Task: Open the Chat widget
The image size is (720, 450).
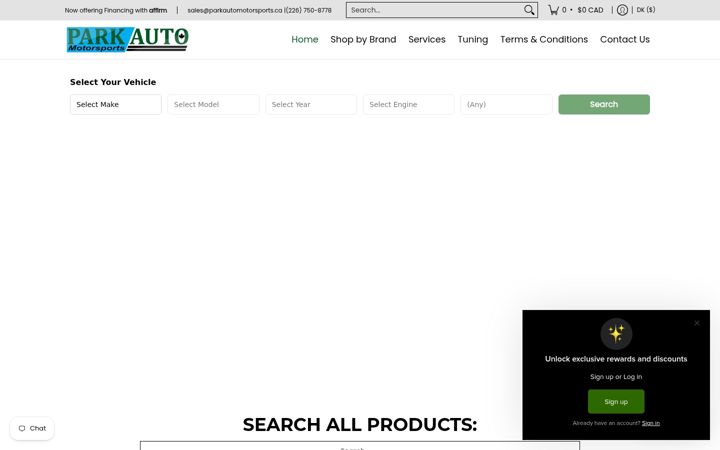Action: click(32, 428)
